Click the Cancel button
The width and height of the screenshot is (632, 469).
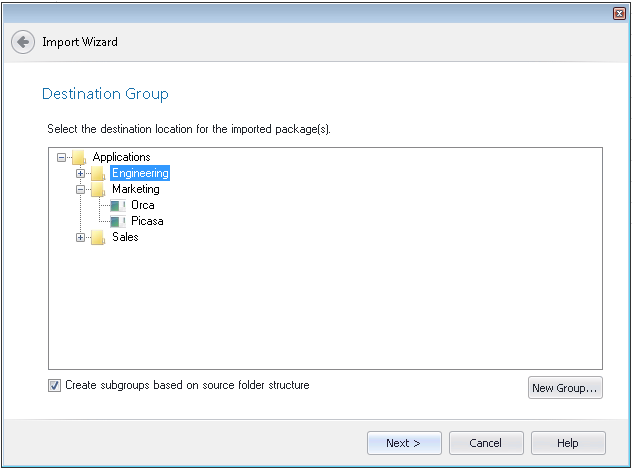(486, 443)
